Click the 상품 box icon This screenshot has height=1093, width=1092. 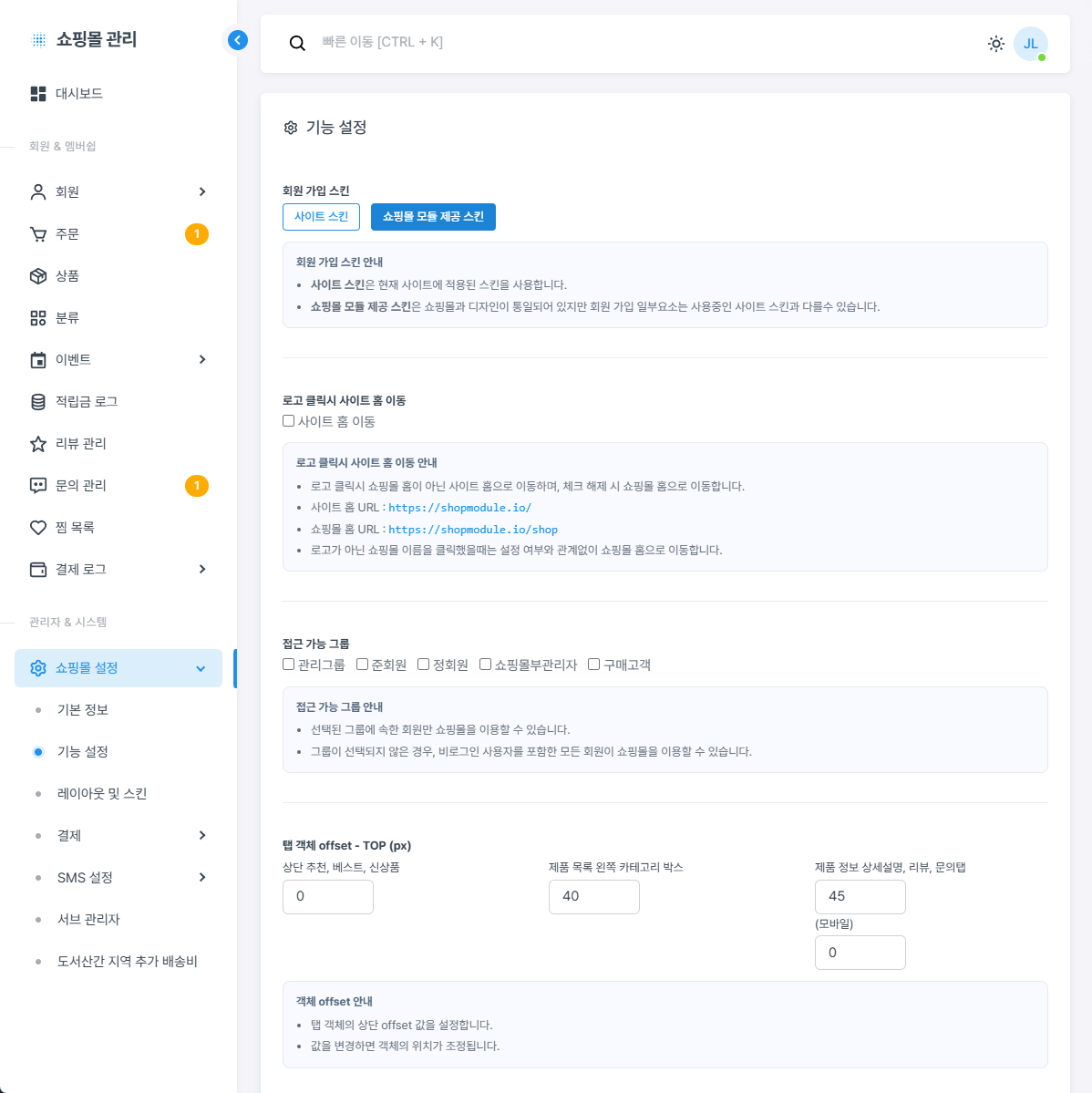38,276
